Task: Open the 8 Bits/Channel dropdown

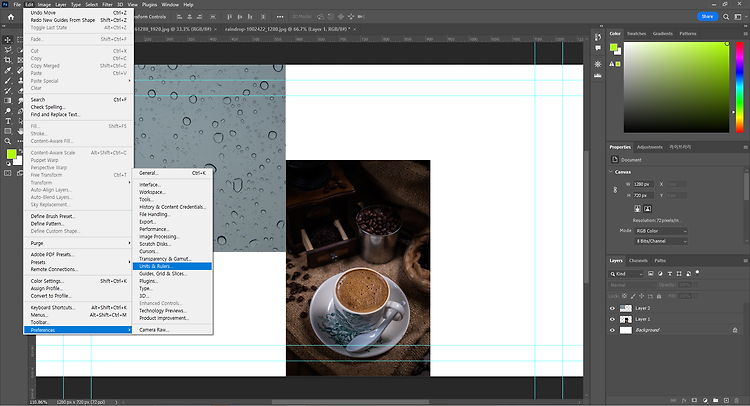Action: click(660, 241)
